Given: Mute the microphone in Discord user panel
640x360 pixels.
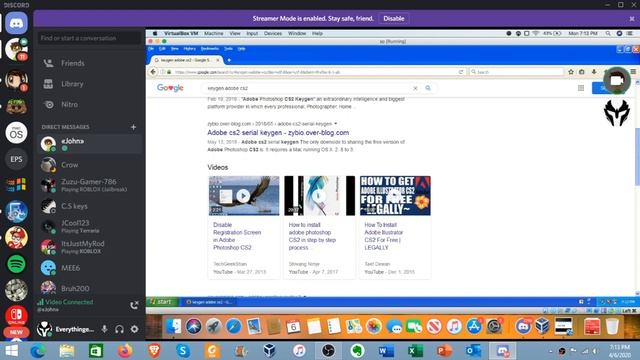Looking at the screenshot, I should (x=104, y=329).
